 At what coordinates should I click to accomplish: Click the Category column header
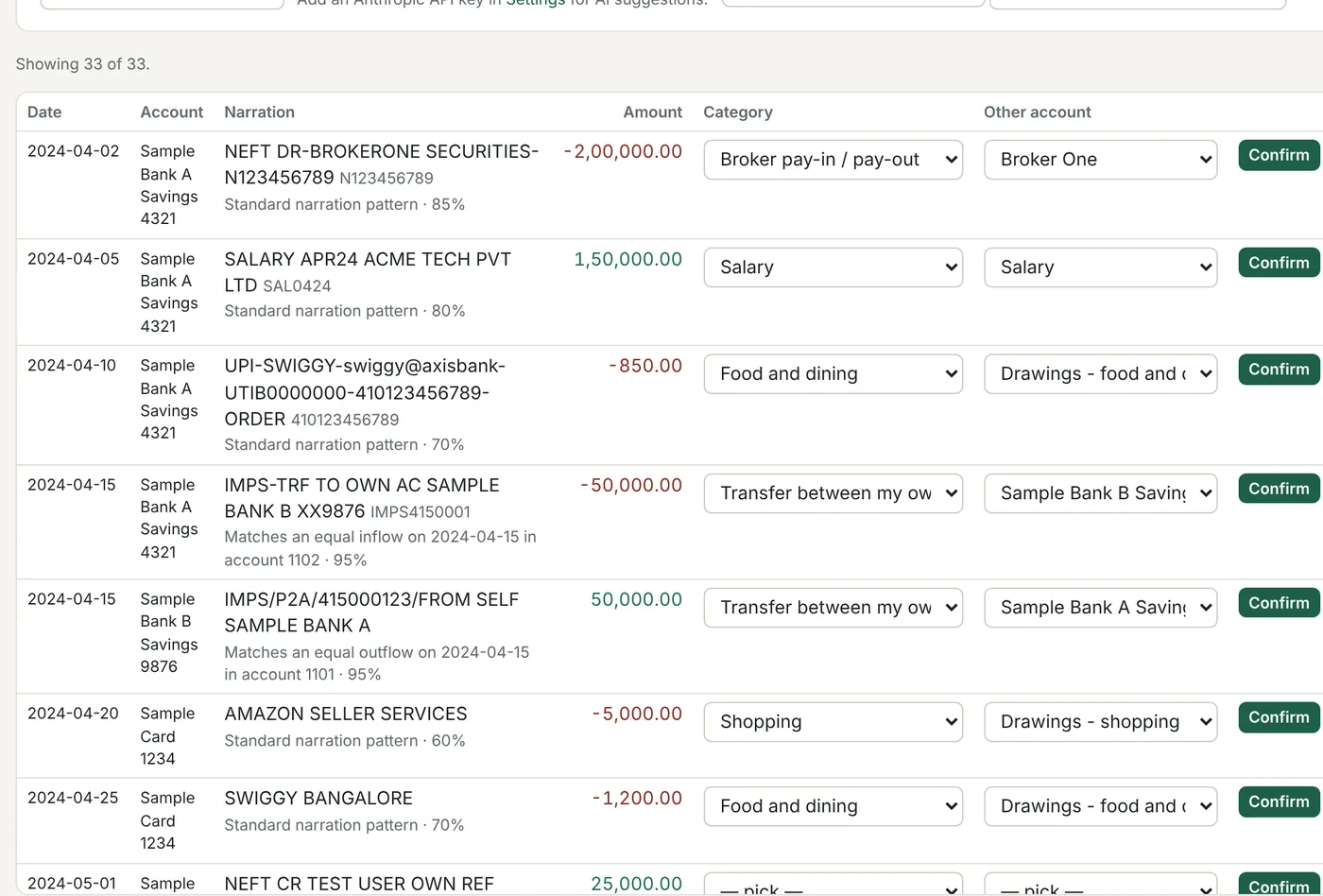point(738,112)
